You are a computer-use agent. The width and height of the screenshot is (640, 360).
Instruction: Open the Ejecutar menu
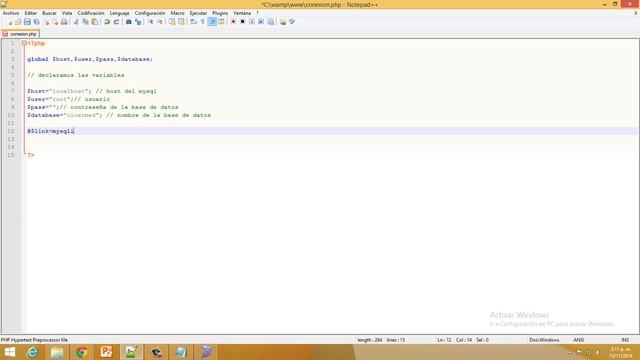click(198, 13)
